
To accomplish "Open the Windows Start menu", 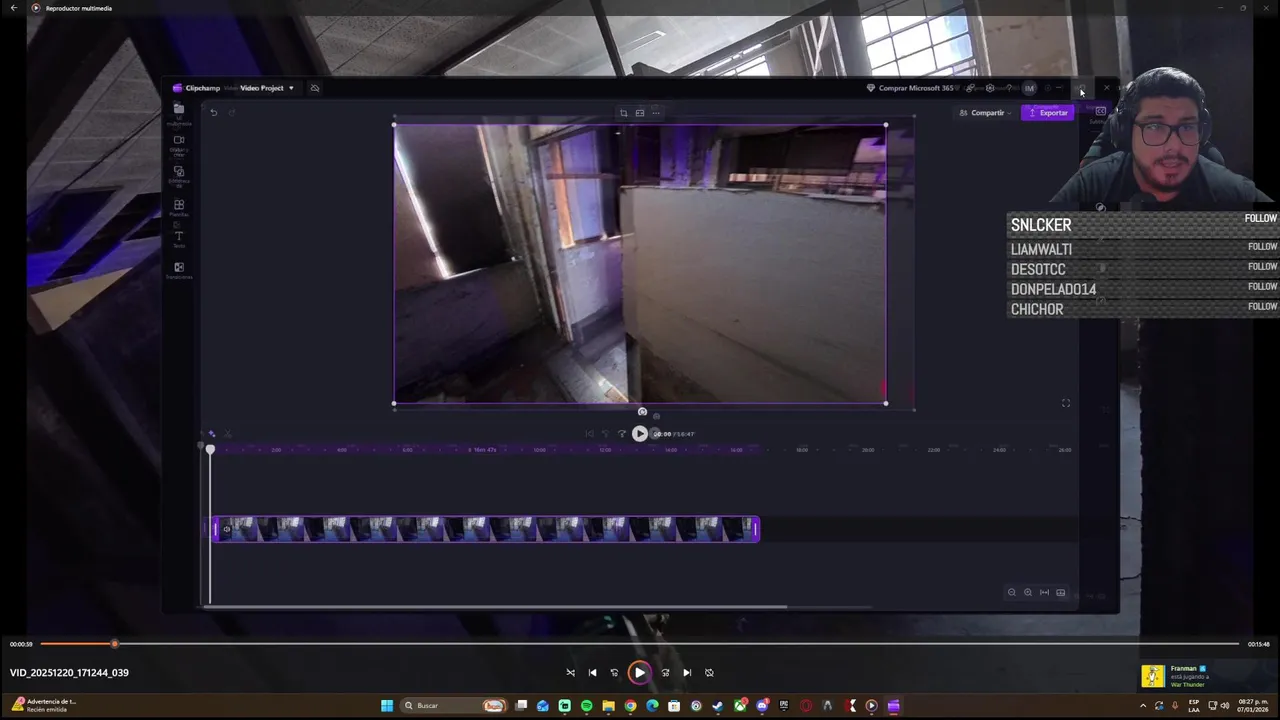I will coord(387,706).
